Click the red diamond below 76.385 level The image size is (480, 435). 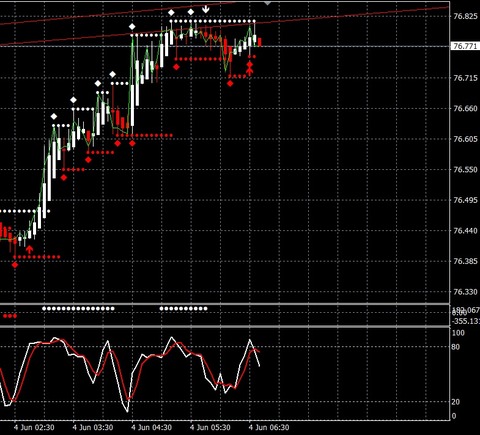[x=15, y=265]
